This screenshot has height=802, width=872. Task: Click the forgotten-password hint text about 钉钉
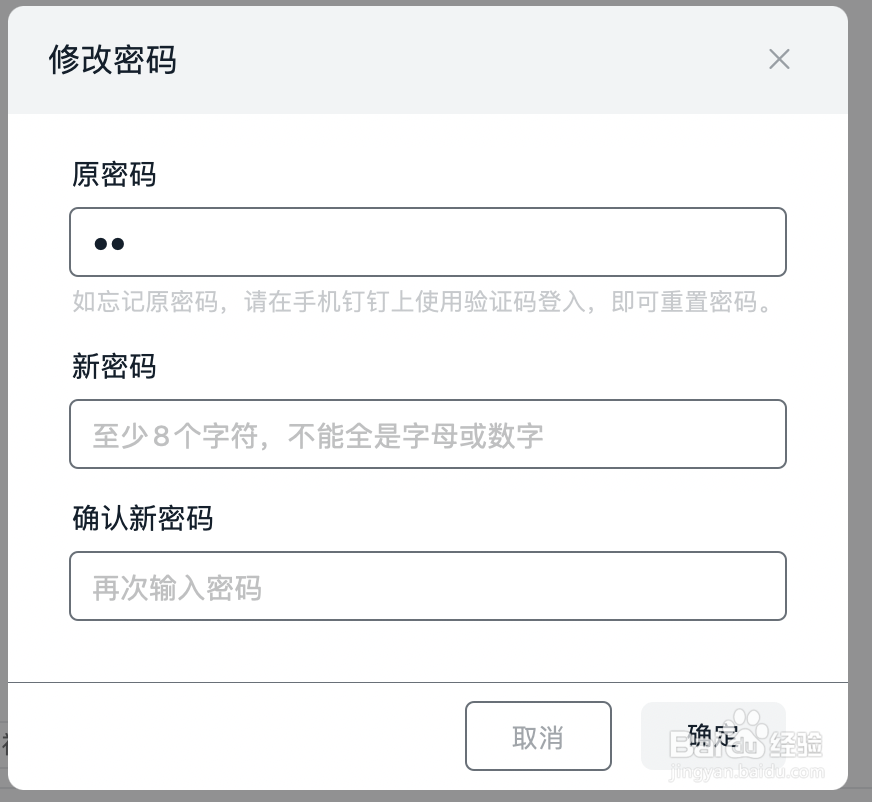[422, 302]
